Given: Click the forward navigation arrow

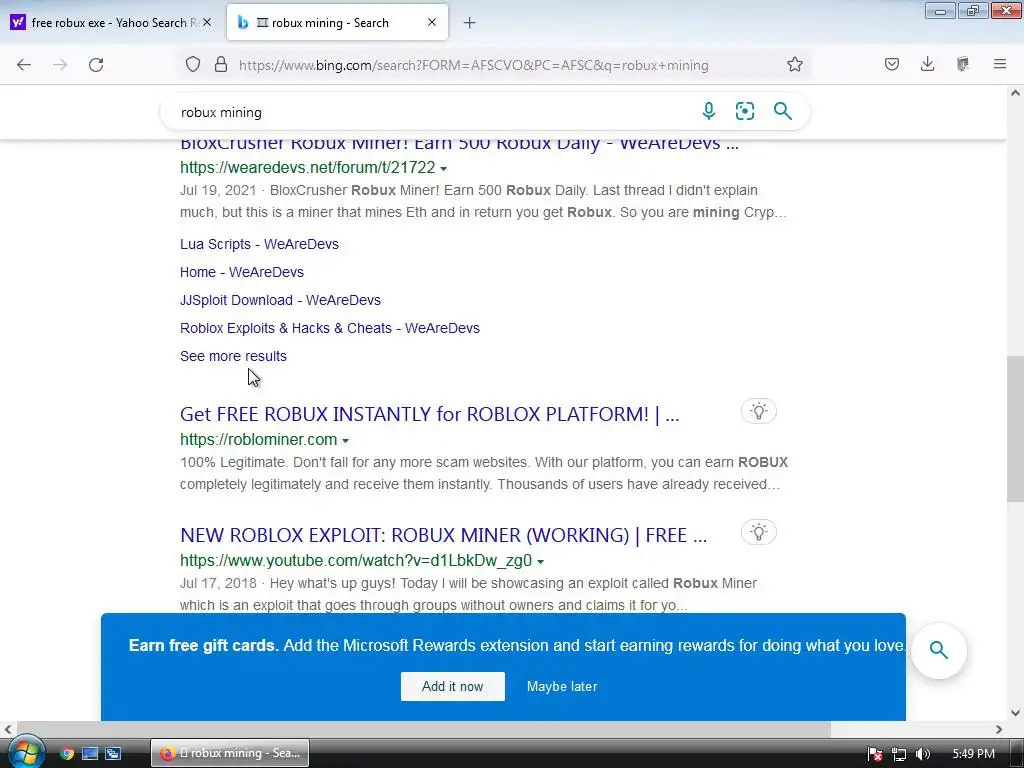Looking at the screenshot, I should tap(60, 65).
